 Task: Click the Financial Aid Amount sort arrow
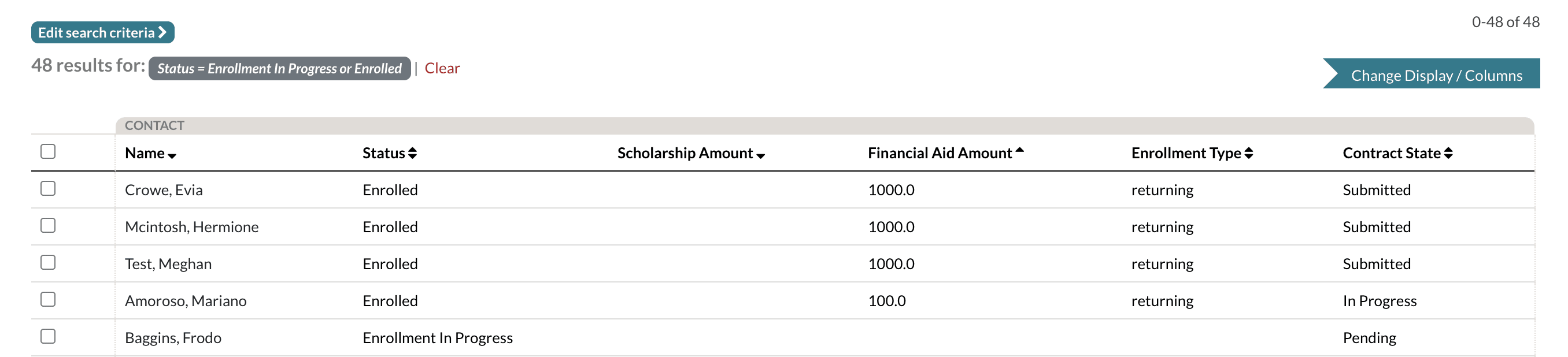pos(1019,150)
